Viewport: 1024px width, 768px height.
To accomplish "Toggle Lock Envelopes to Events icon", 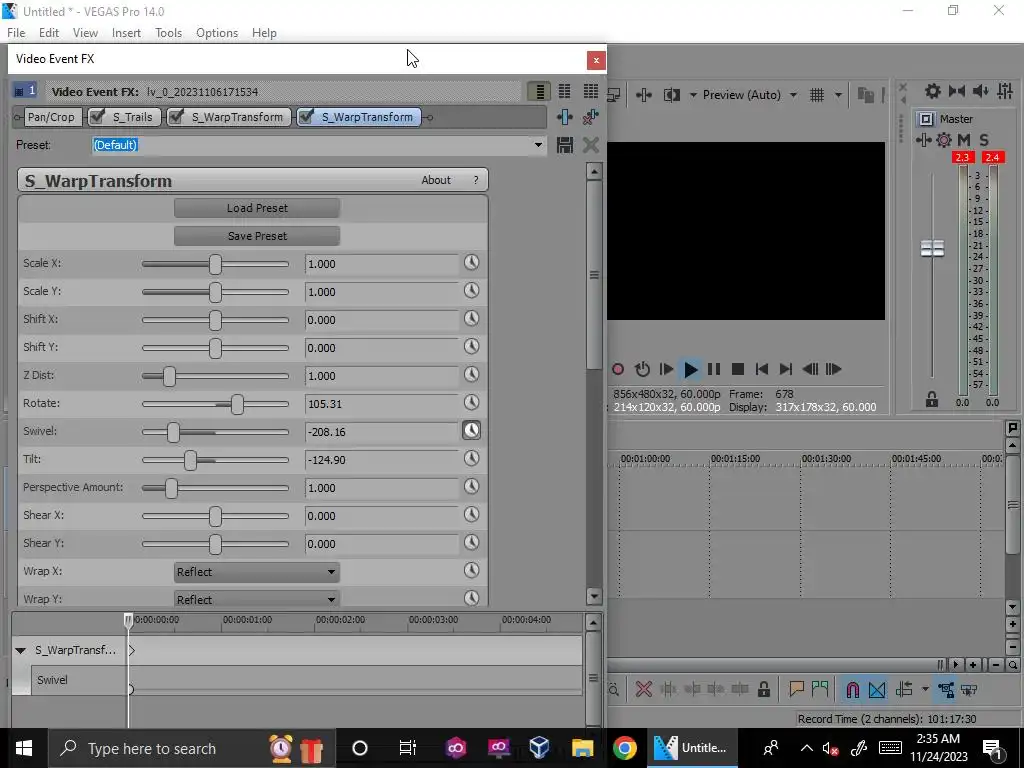I will tap(946, 689).
